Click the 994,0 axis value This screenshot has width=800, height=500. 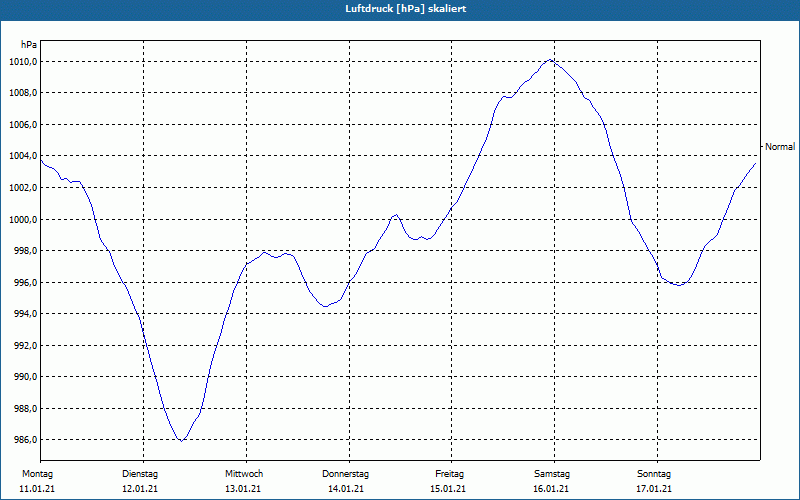coord(24,314)
